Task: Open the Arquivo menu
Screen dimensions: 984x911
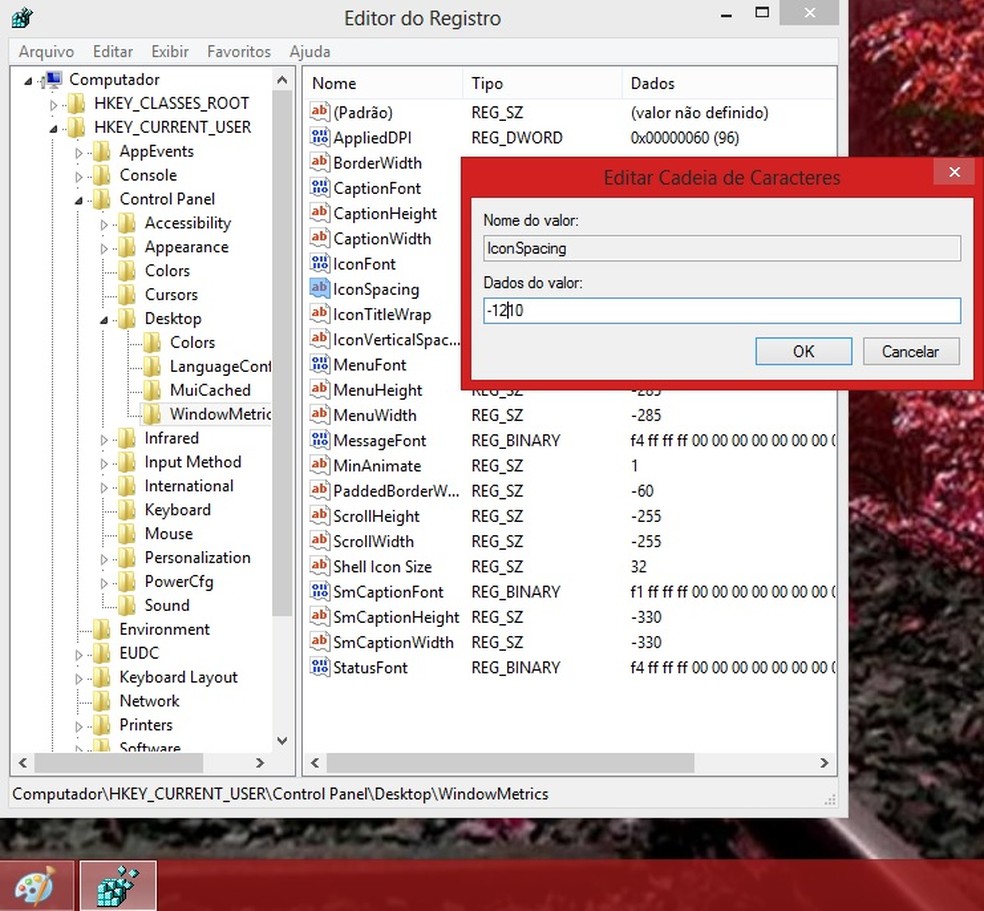Action: [46, 51]
